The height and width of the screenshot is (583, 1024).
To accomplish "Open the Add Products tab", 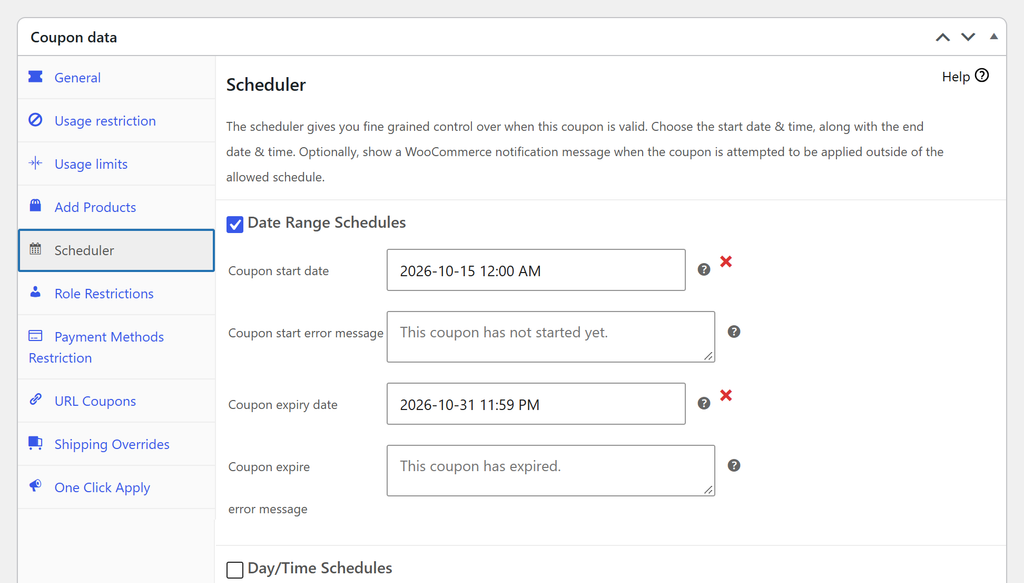I will (x=116, y=207).
